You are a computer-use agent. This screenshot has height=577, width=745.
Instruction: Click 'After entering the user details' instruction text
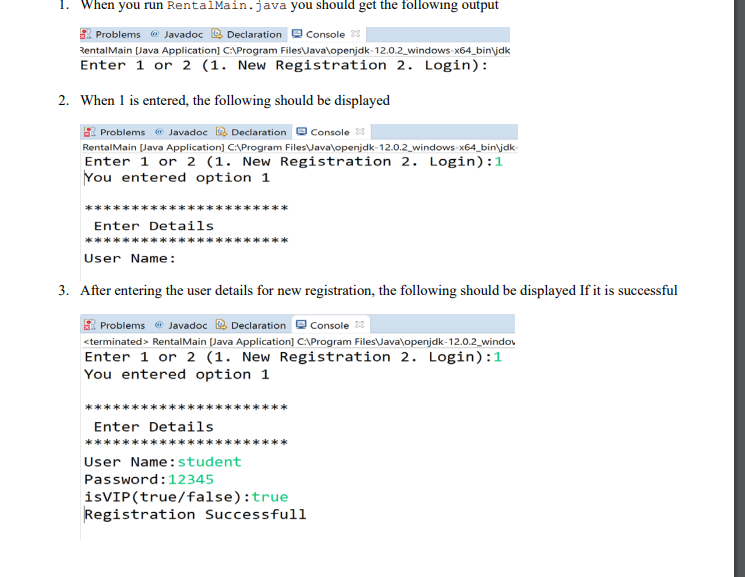coord(168,290)
